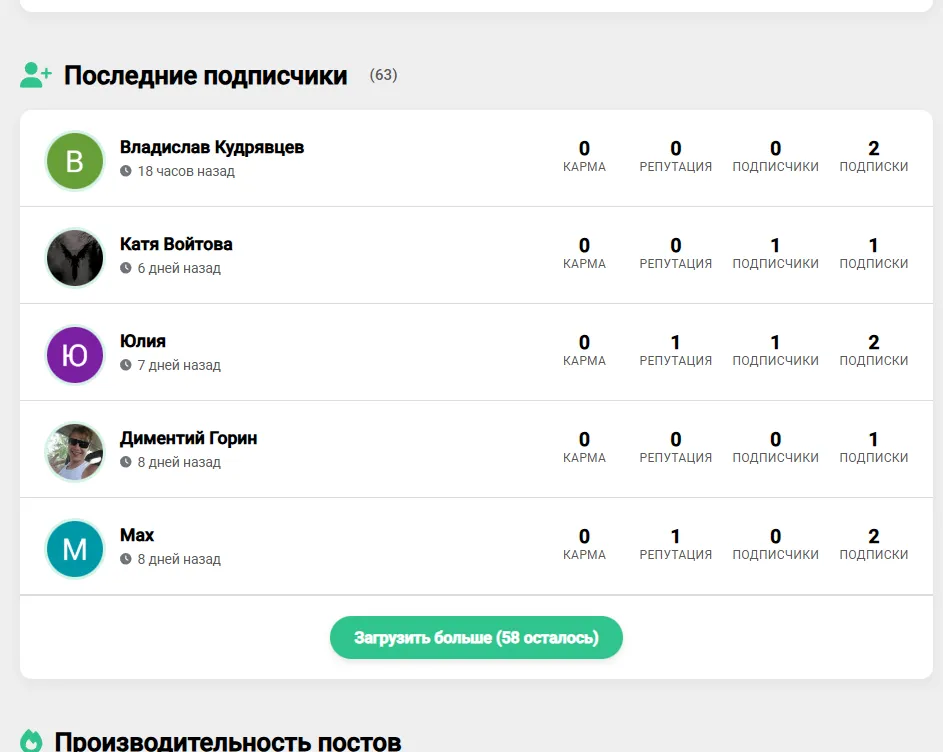Click the clock icon under Владислав Кудрявцев
This screenshot has height=752, width=943.
[x=126, y=171]
